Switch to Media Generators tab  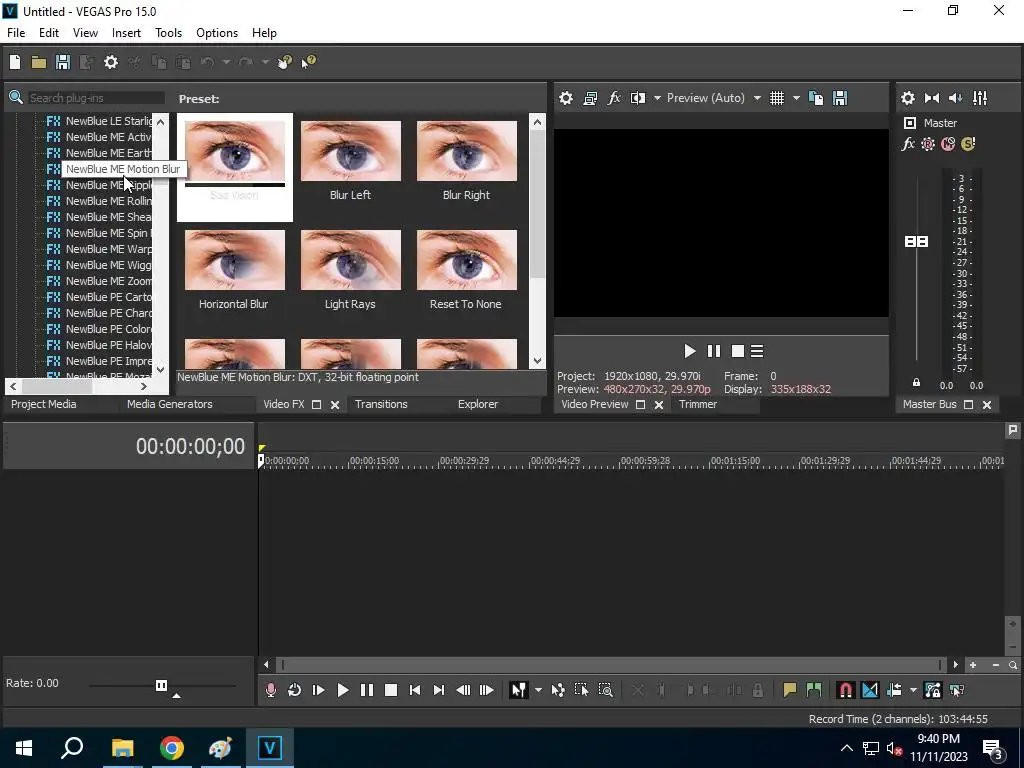[x=170, y=404]
